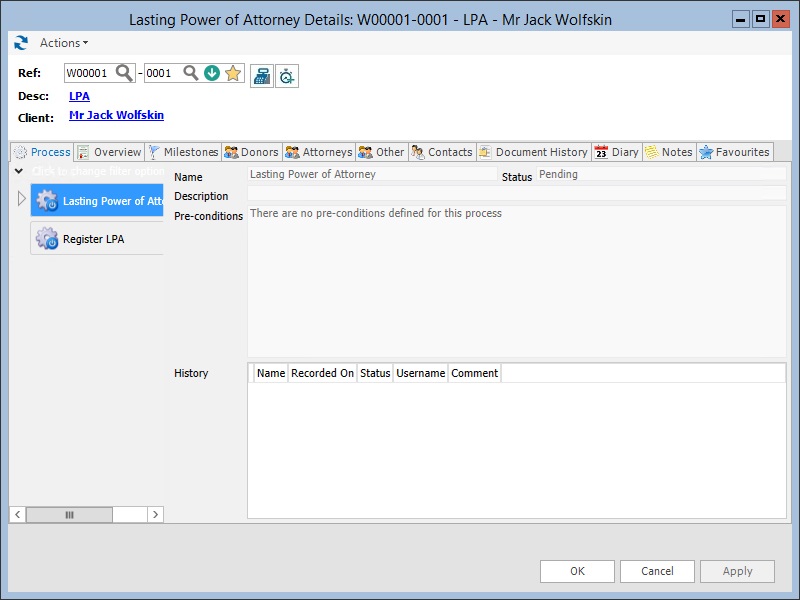The height and width of the screenshot is (600, 800).
Task: Click the Cancel button
Action: pyautogui.click(x=657, y=571)
